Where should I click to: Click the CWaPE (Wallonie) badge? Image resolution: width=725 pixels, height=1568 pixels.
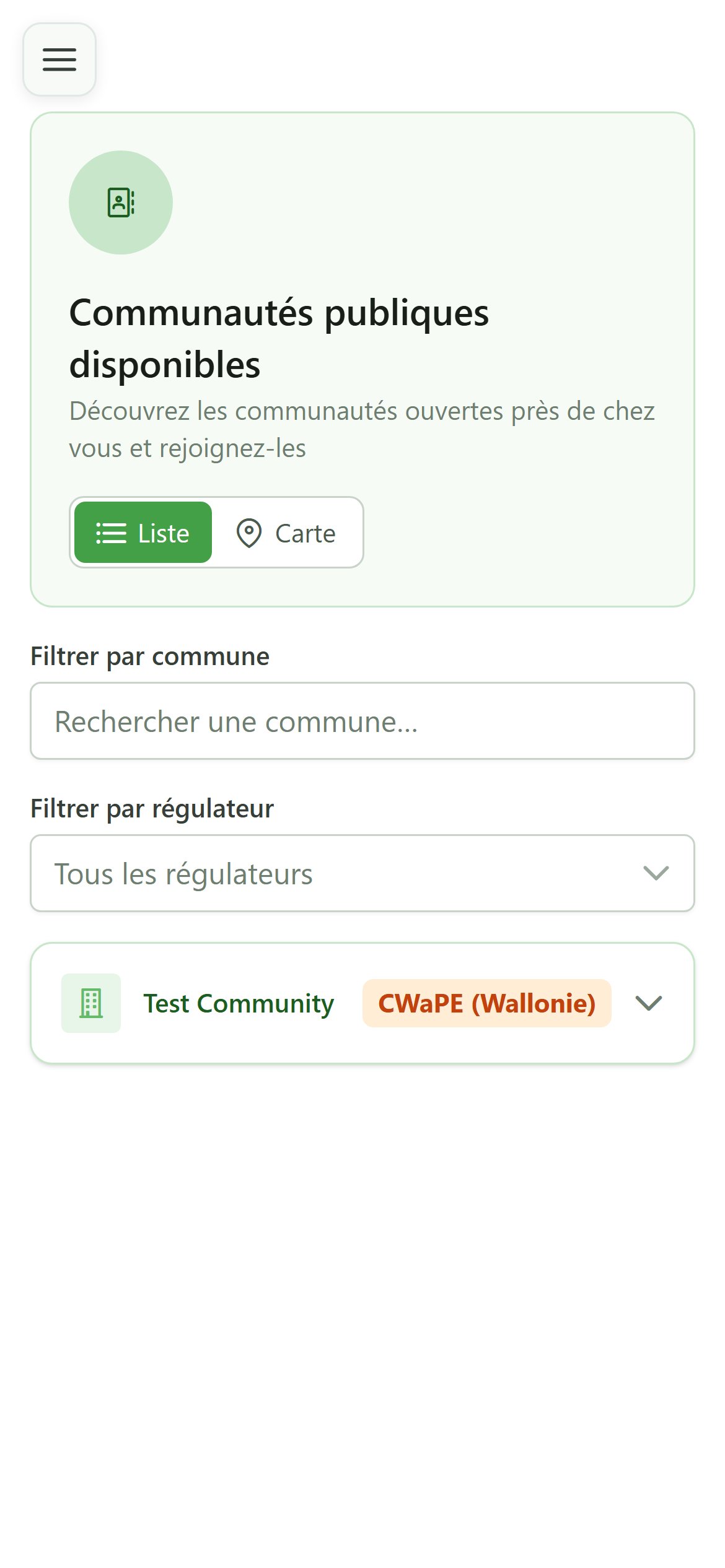pyautogui.click(x=487, y=1003)
